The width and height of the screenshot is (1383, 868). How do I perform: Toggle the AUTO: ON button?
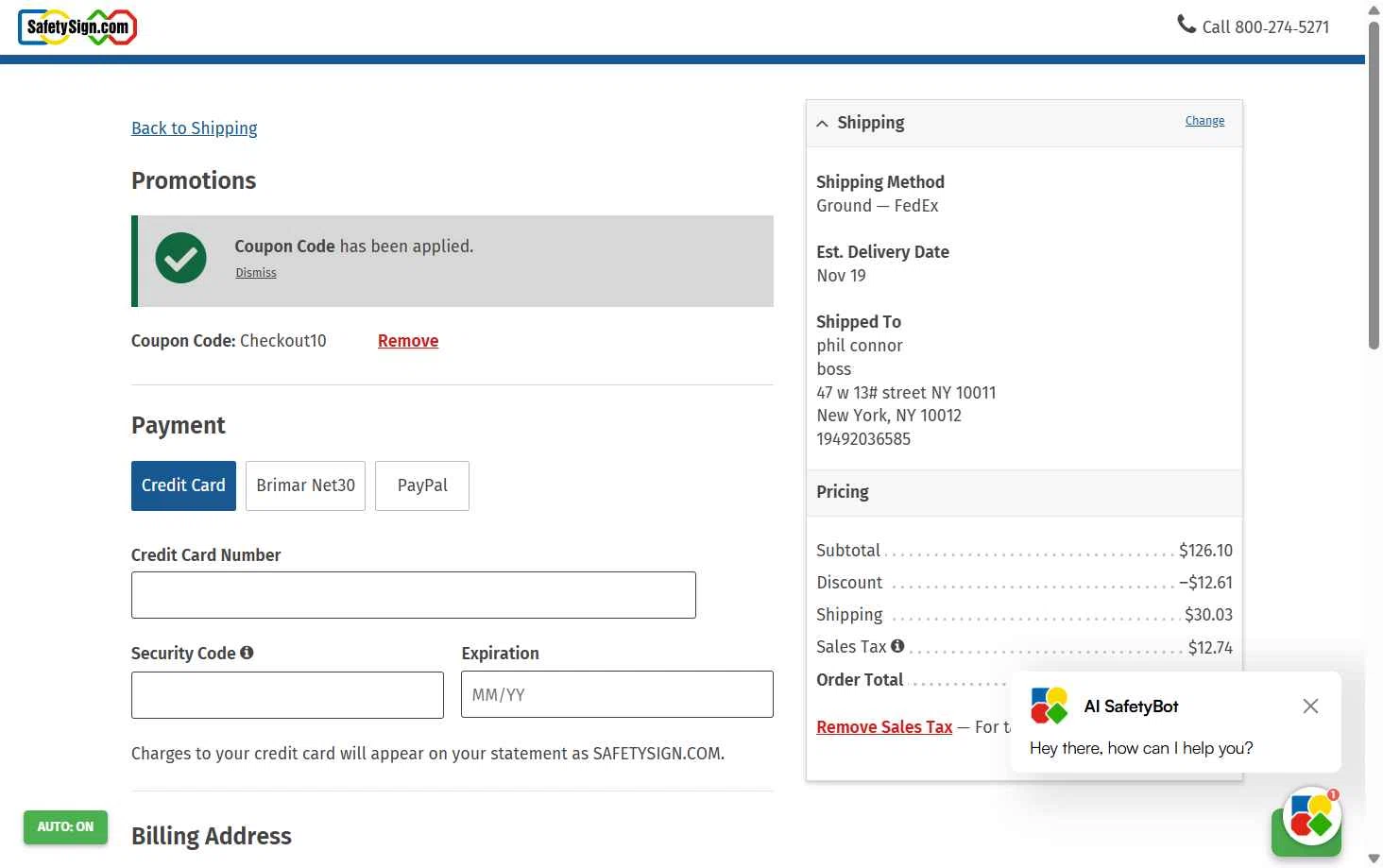tap(65, 827)
